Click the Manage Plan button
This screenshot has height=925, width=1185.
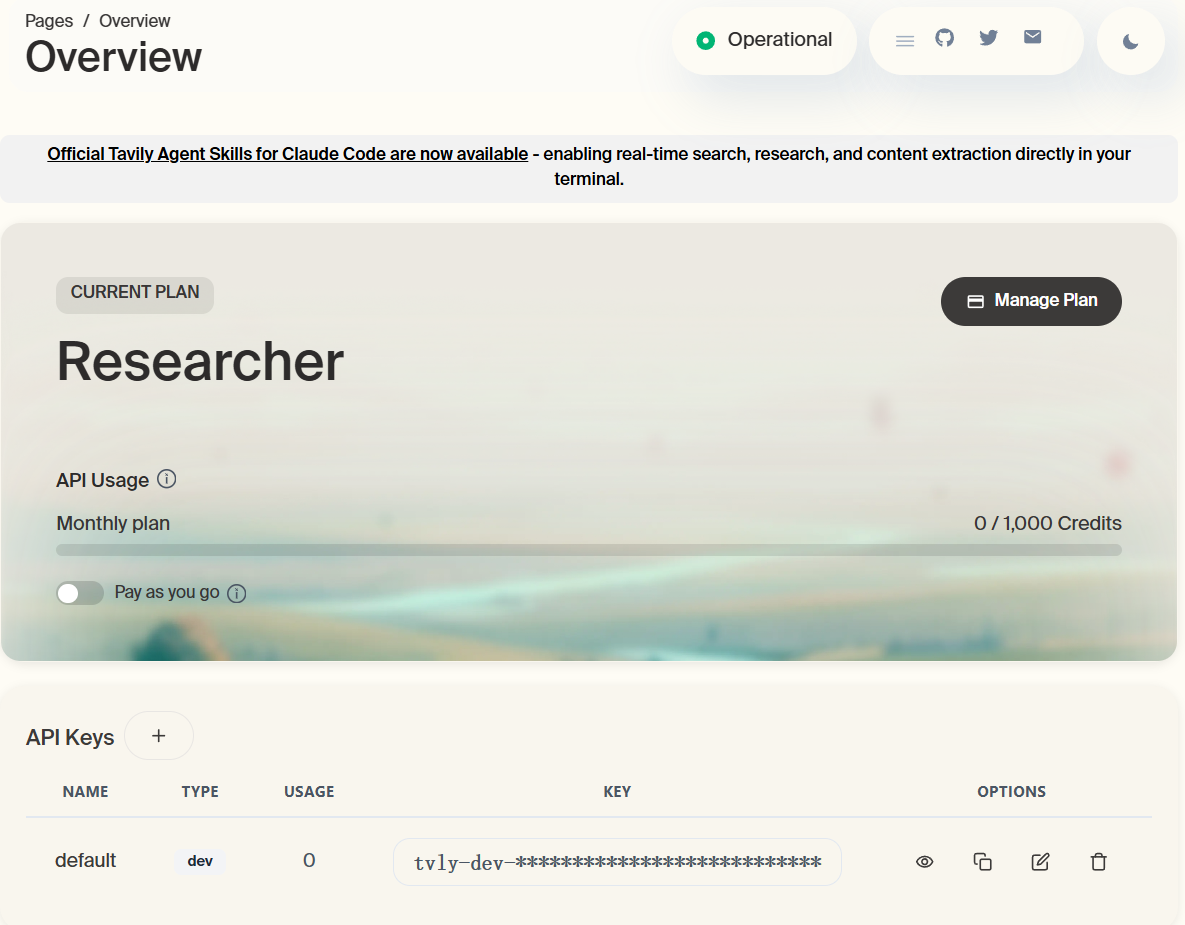tap(1031, 301)
